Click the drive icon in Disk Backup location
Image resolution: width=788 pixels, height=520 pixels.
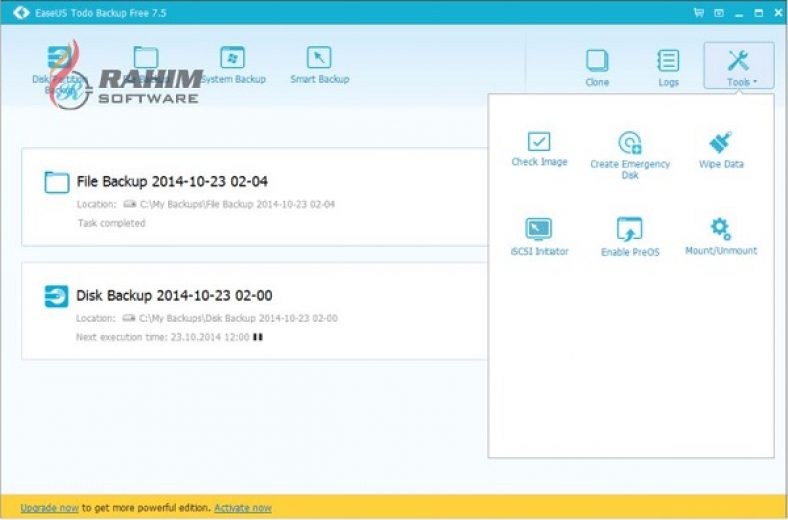tap(129, 318)
